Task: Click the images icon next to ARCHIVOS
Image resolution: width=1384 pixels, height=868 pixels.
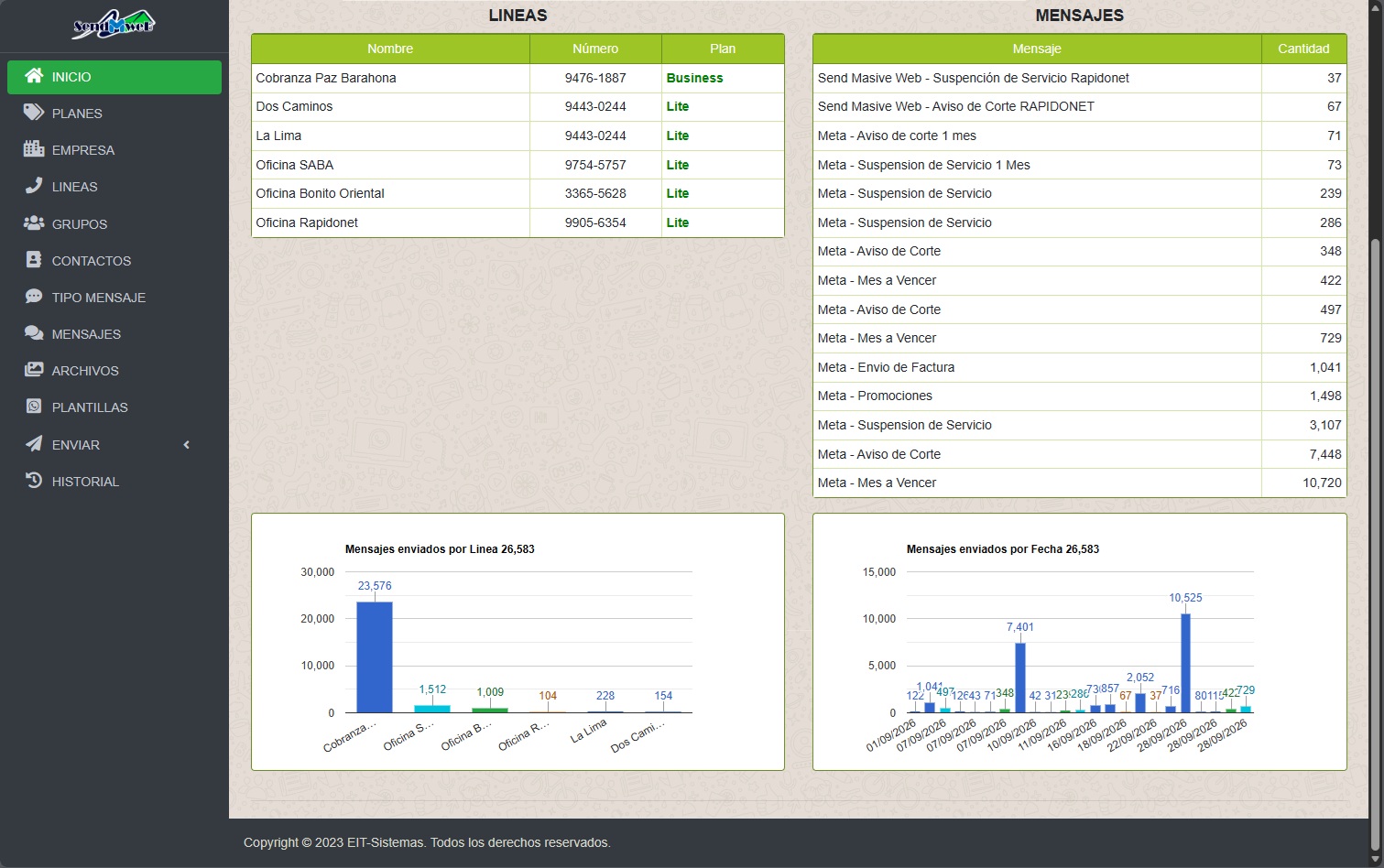Action: 34,370
